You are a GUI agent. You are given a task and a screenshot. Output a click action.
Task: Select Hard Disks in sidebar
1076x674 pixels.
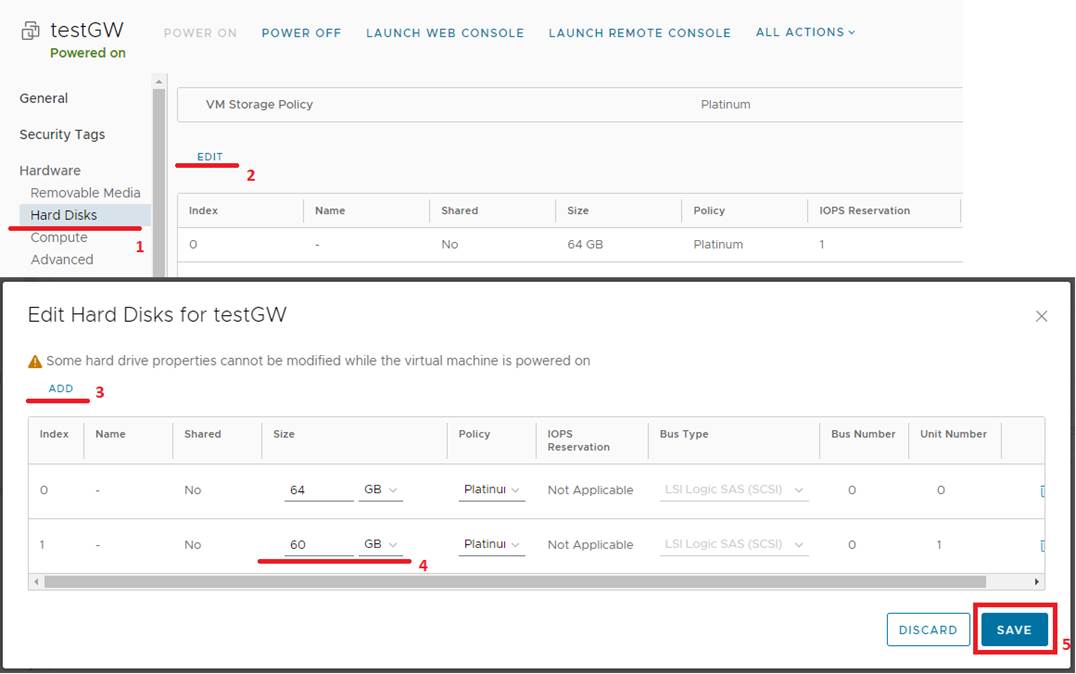pyautogui.click(x=84, y=215)
